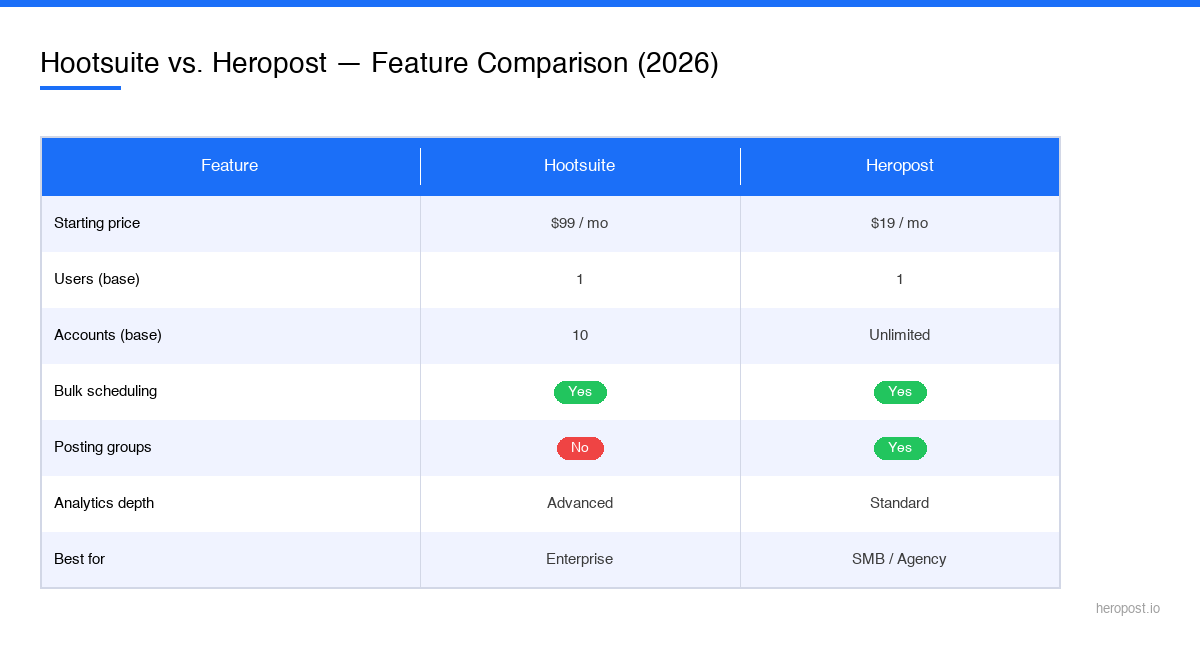Click the red No badge for Posting groups
This screenshot has height=664, width=1200.
pyautogui.click(x=580, y=448)
